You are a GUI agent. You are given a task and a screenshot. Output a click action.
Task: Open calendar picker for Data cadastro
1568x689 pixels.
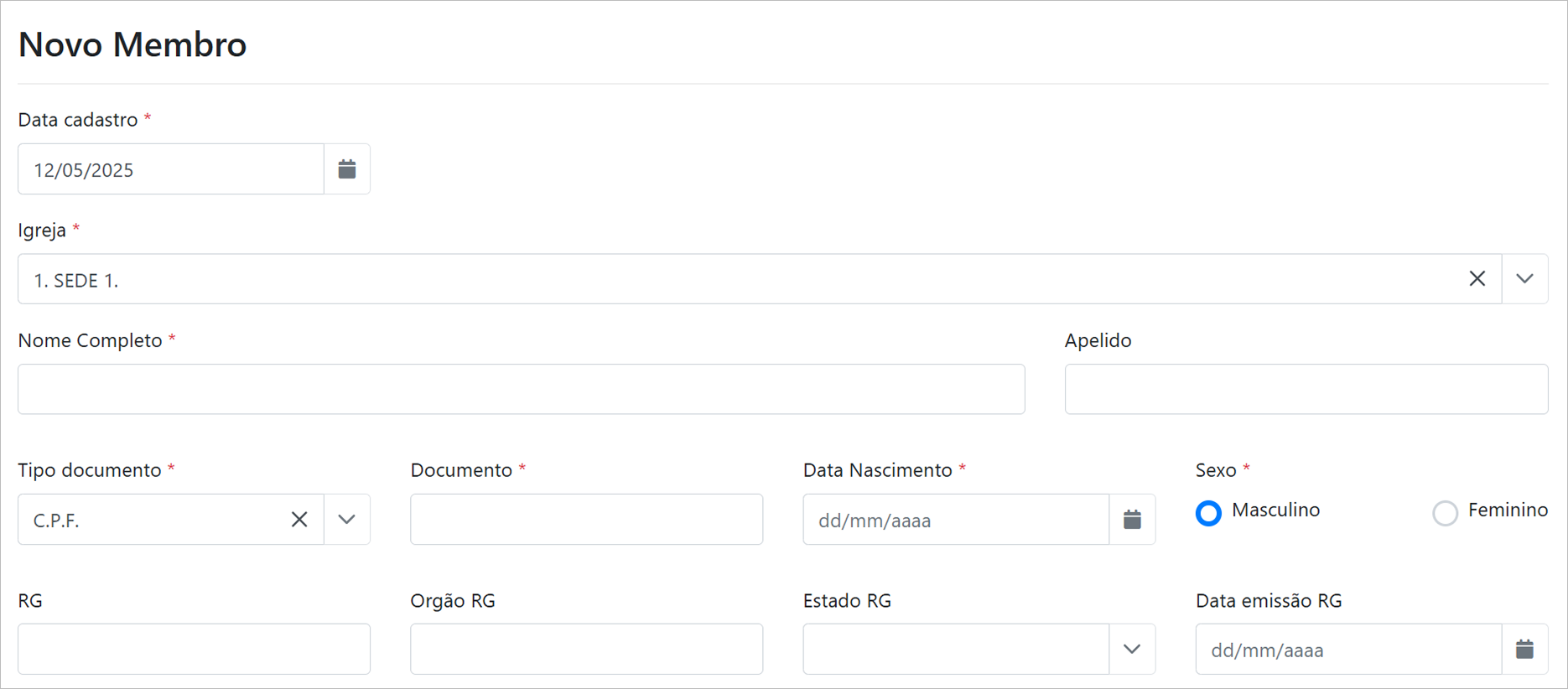coord(347,169)
